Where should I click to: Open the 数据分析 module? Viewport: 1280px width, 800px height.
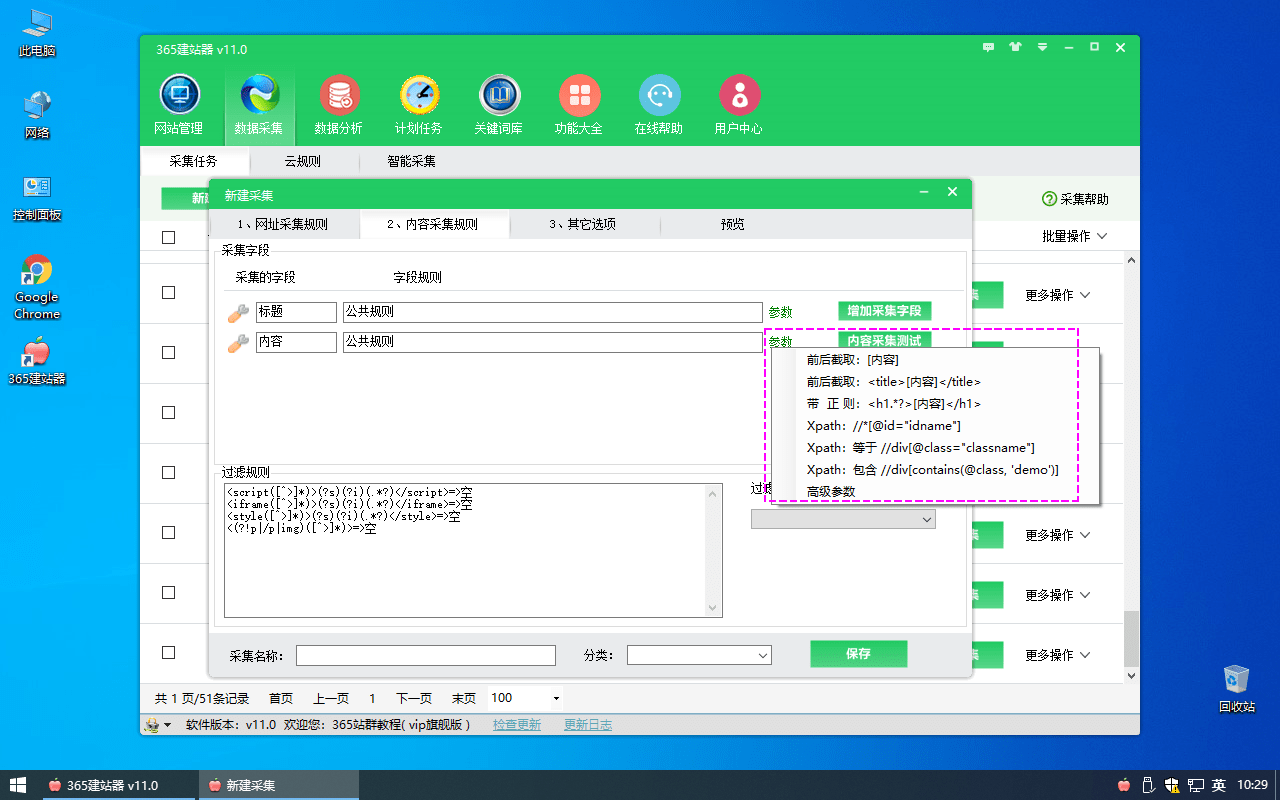click(x=339, y=105)
